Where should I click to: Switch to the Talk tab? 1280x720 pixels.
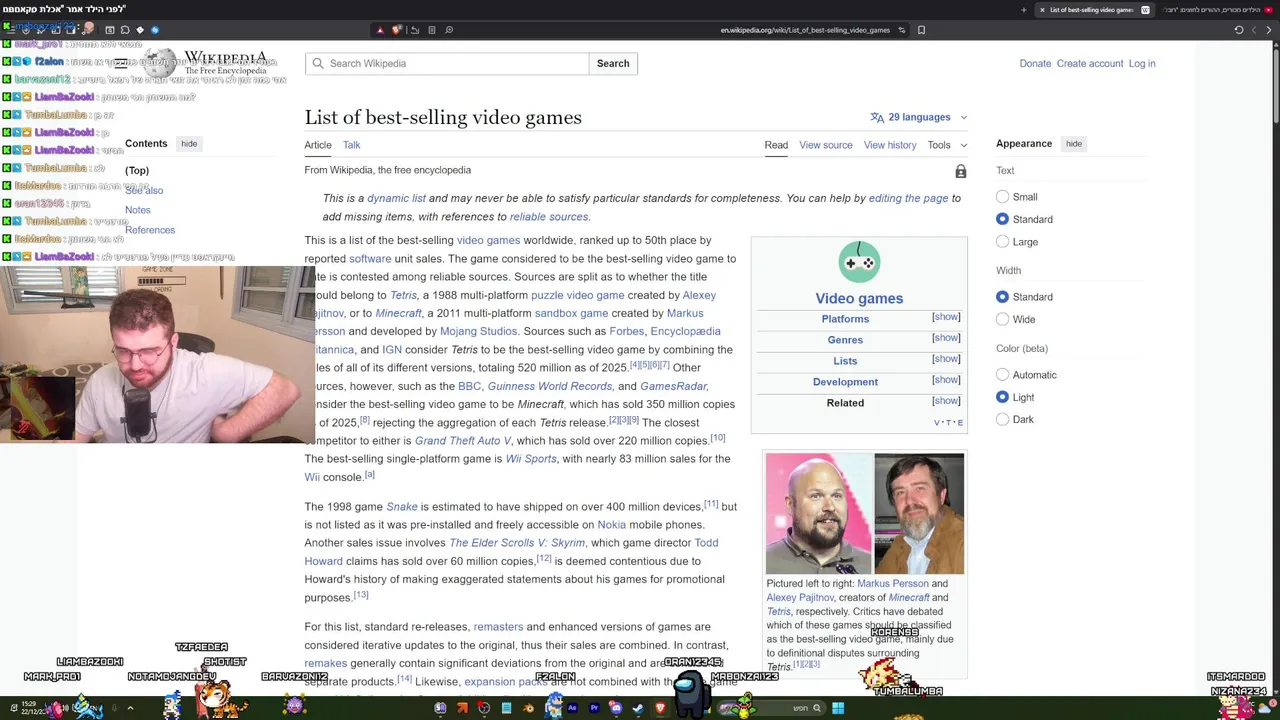351,145
